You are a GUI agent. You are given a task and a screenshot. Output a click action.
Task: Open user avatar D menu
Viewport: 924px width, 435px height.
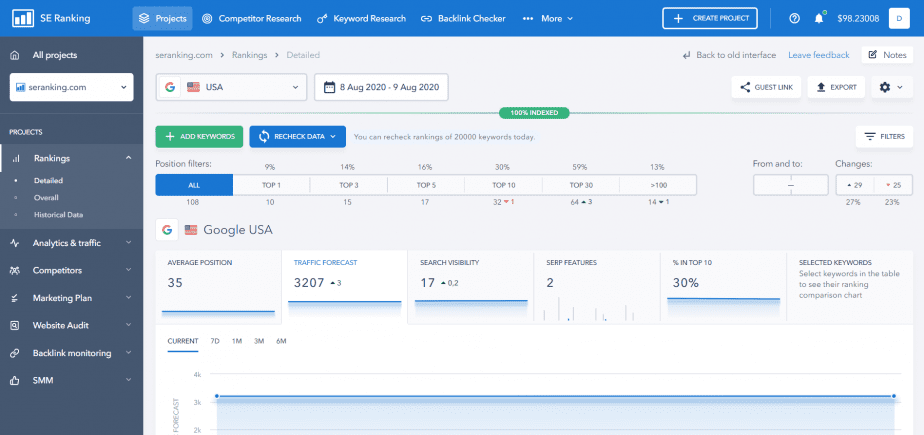(899, 18)
